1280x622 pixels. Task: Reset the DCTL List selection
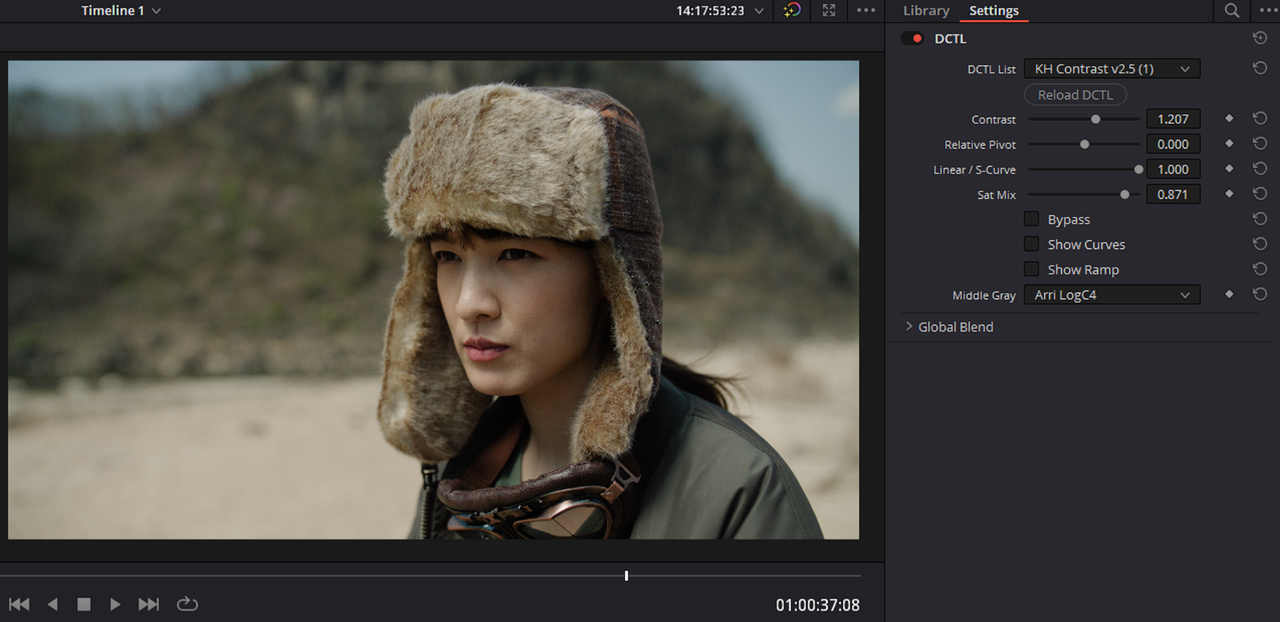coord(1260,69)
